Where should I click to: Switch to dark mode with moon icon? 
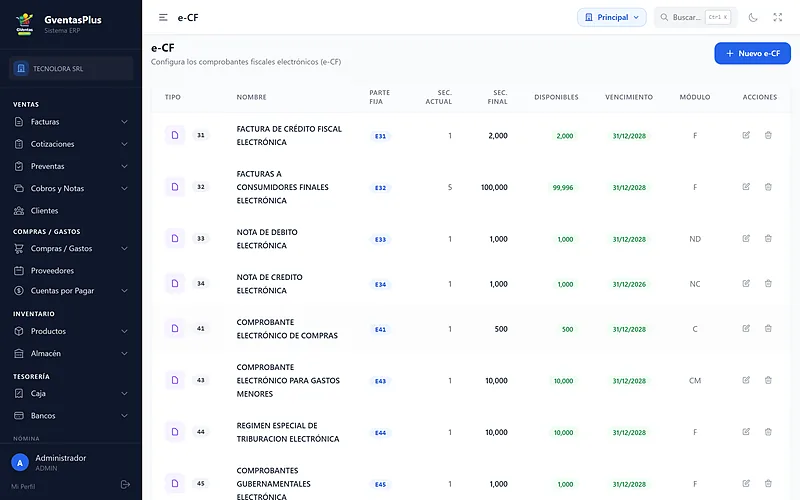pyautogui.click(x=753, y=17)
